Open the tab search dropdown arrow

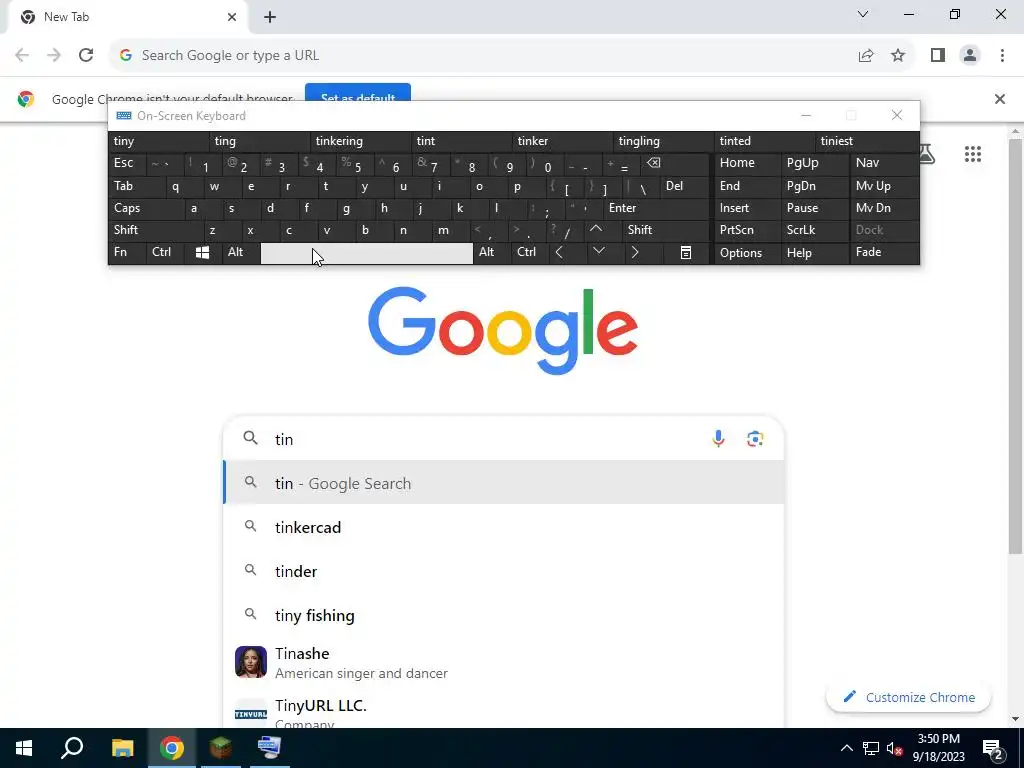coord(863,14)
